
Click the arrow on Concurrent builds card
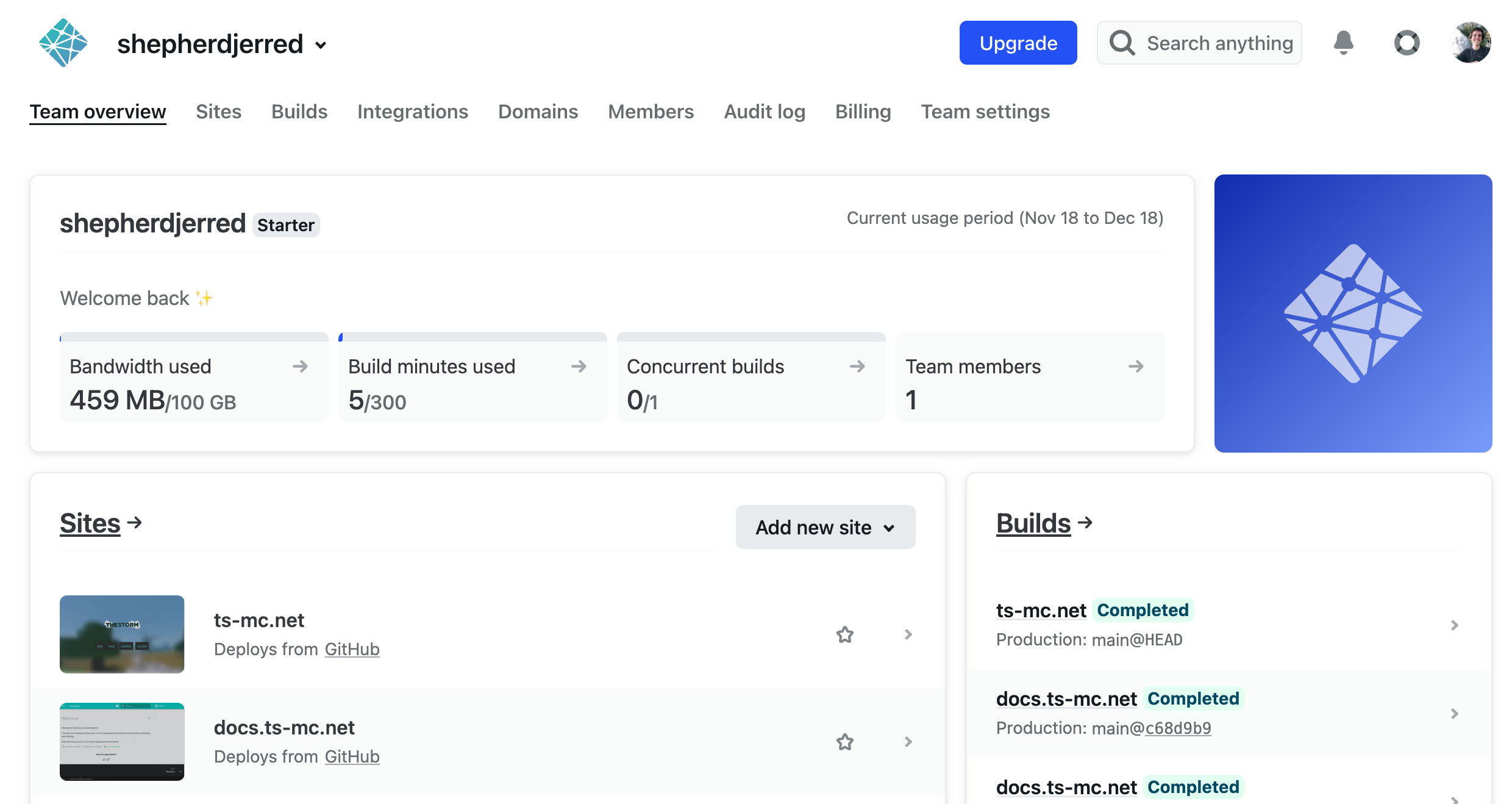(x=857, y=367)
